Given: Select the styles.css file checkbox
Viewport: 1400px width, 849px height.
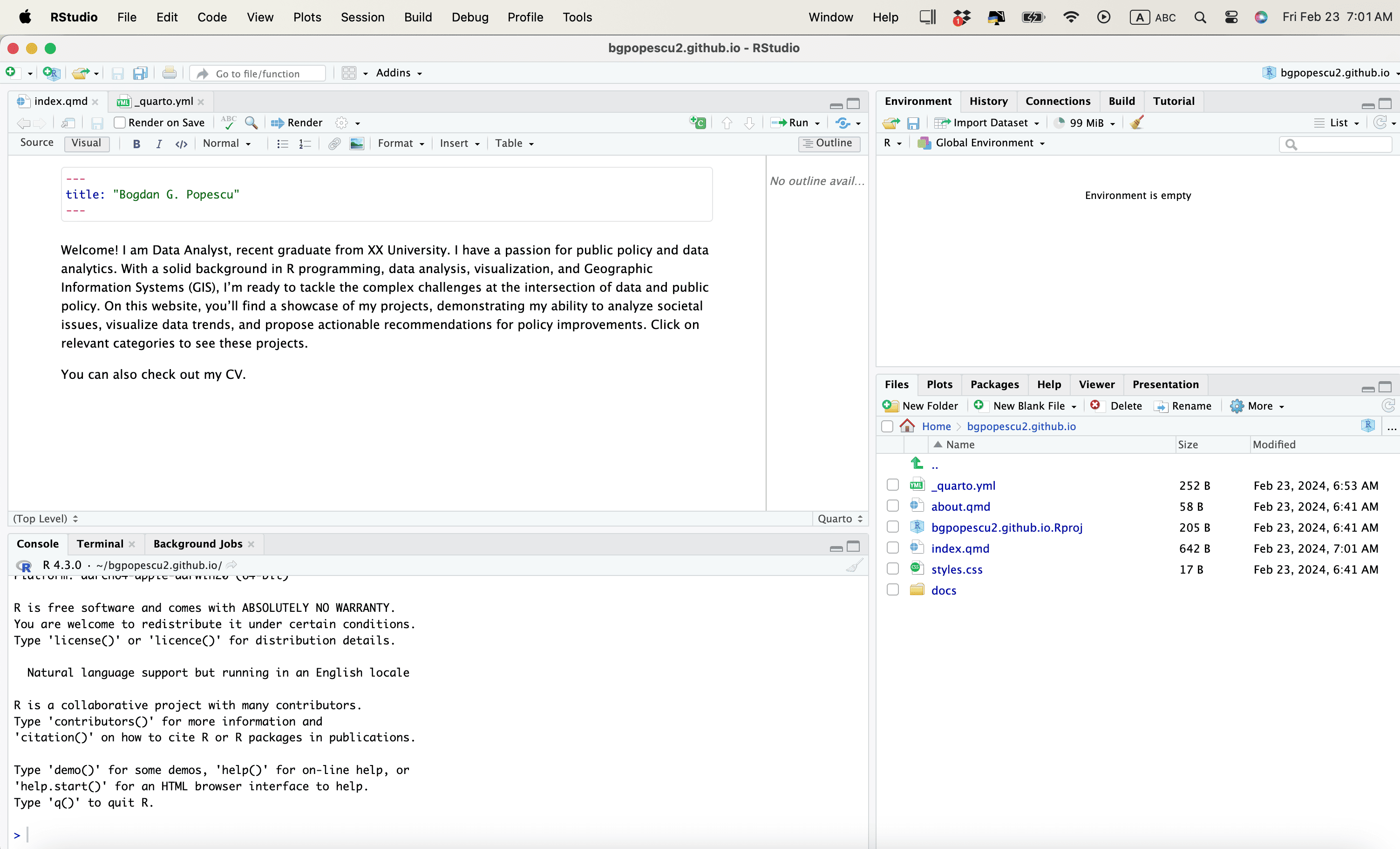Looking at the screenshot, I should (893, 569).
